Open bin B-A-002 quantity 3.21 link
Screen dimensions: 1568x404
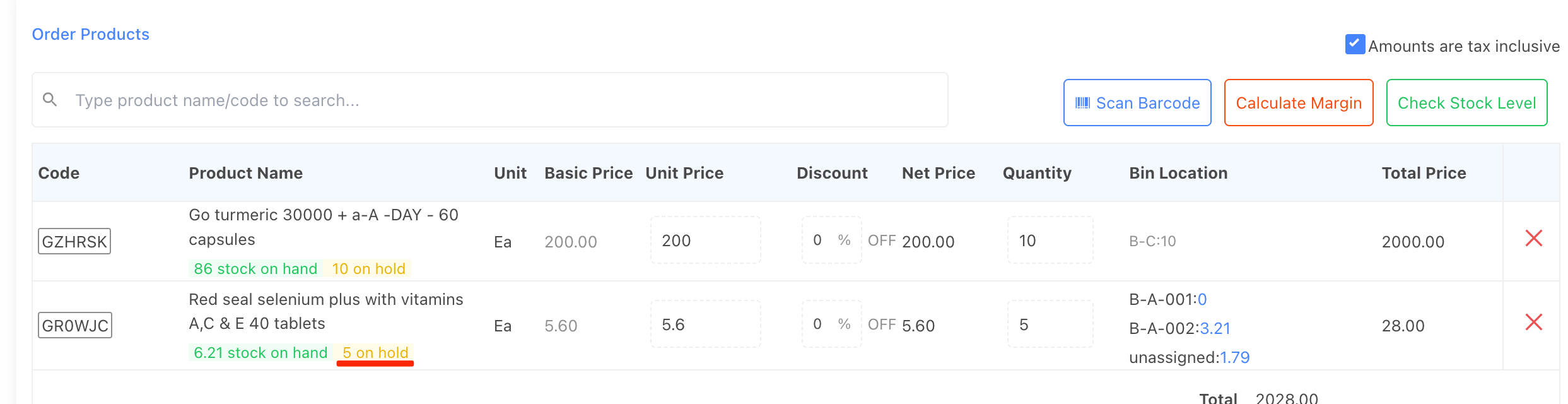1215,328
